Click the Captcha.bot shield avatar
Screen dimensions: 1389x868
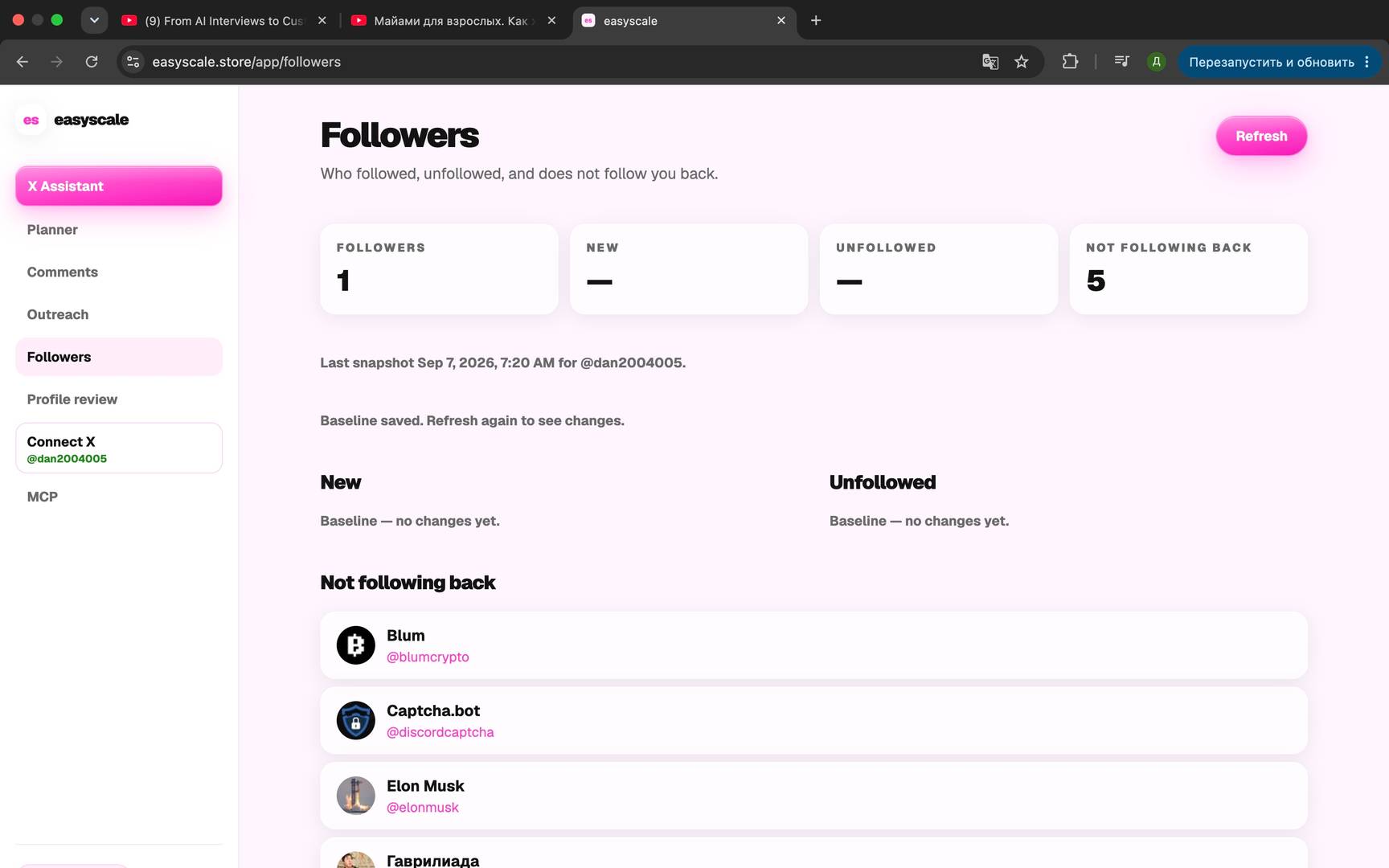click(x=355, y=721)
